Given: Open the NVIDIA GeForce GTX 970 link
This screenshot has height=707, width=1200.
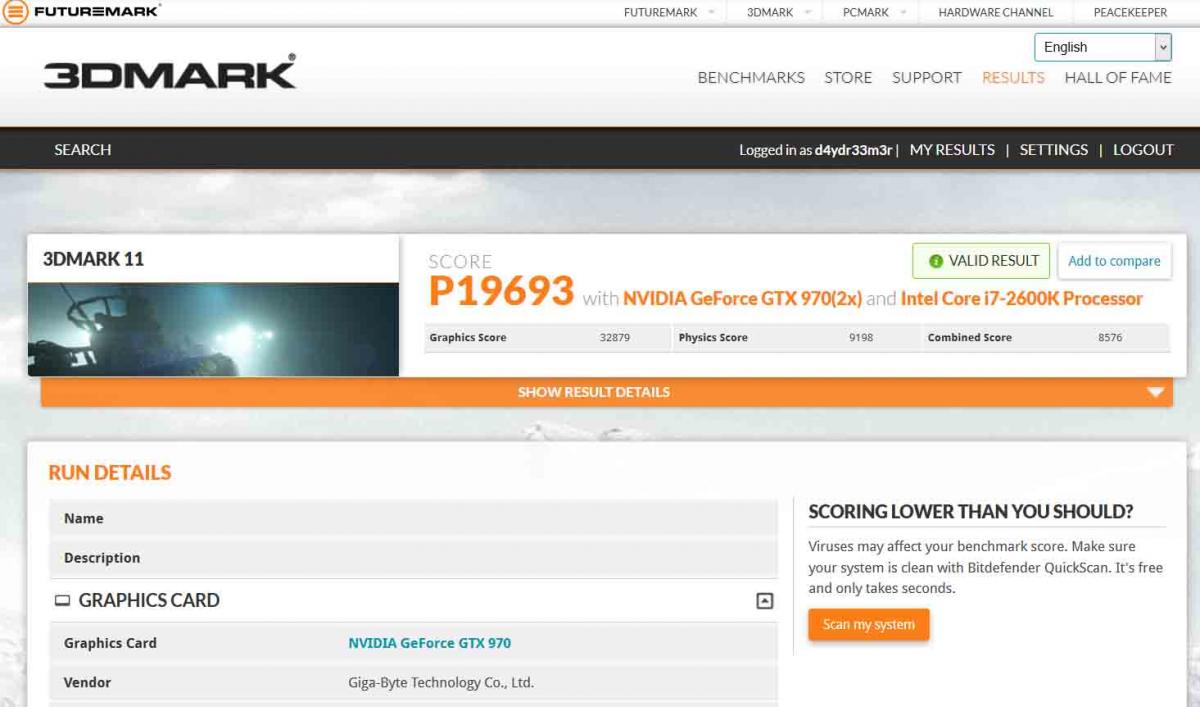Looking at the screenshot, I should (x=429, y=643).
